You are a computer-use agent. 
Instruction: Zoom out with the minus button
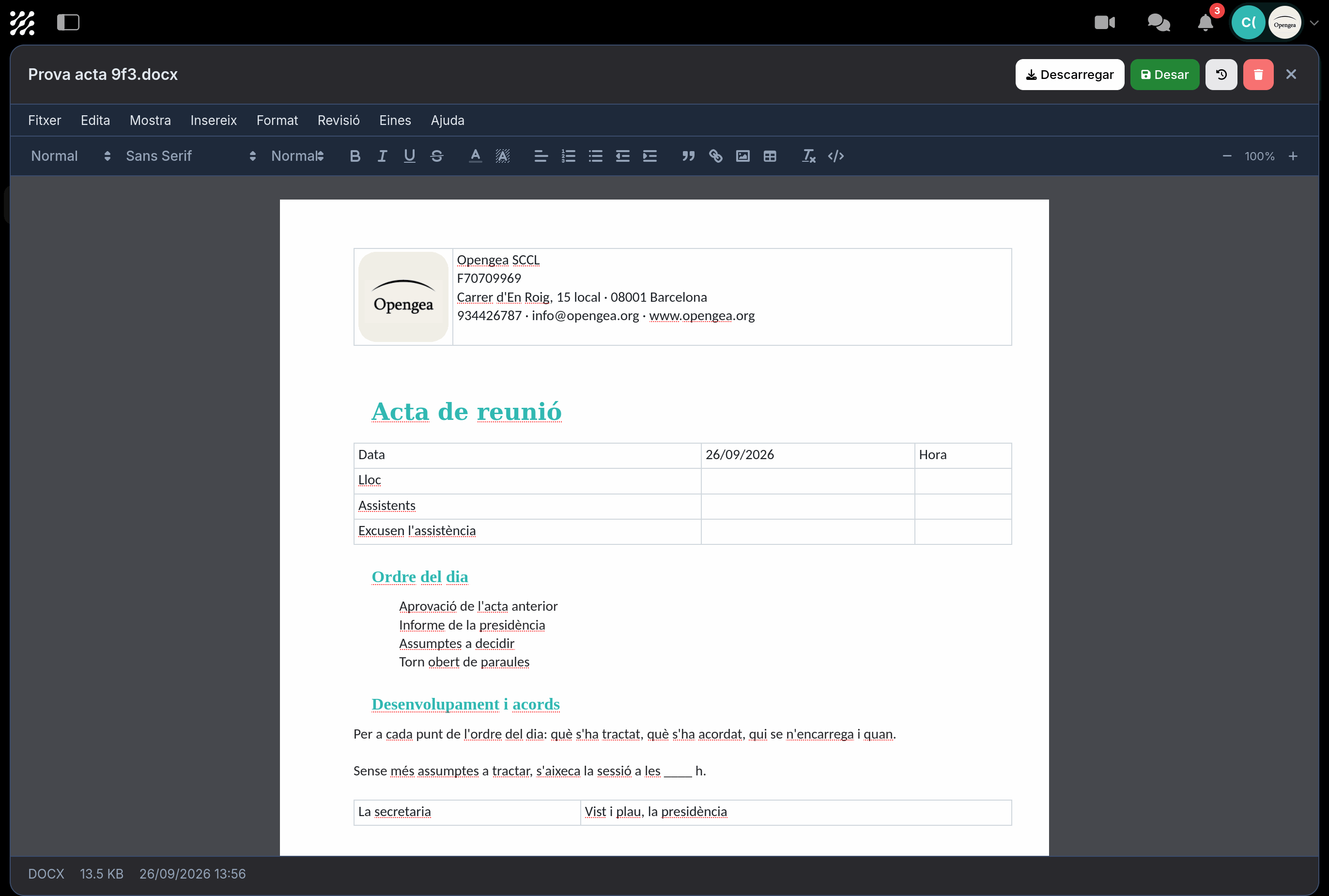(1227, 156)
